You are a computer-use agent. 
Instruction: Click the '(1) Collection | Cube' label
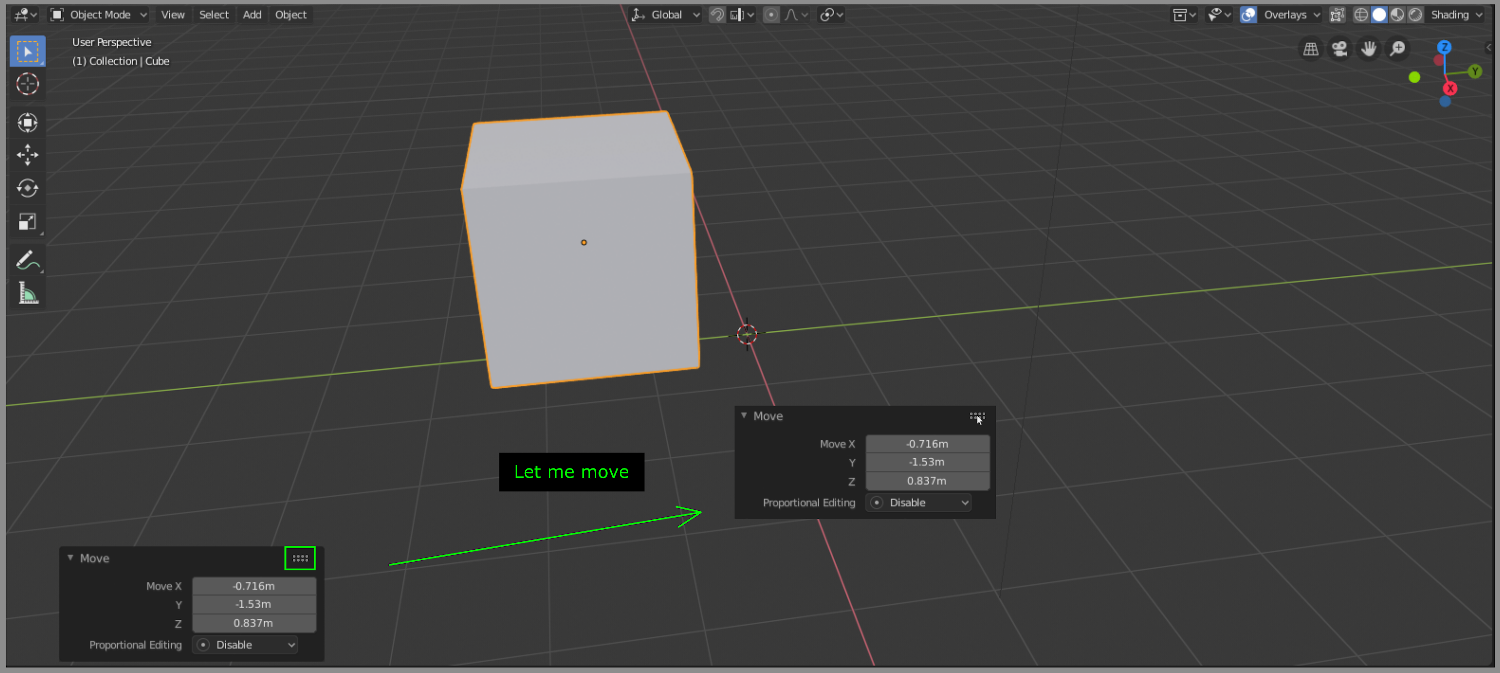(x=121, y=61)
